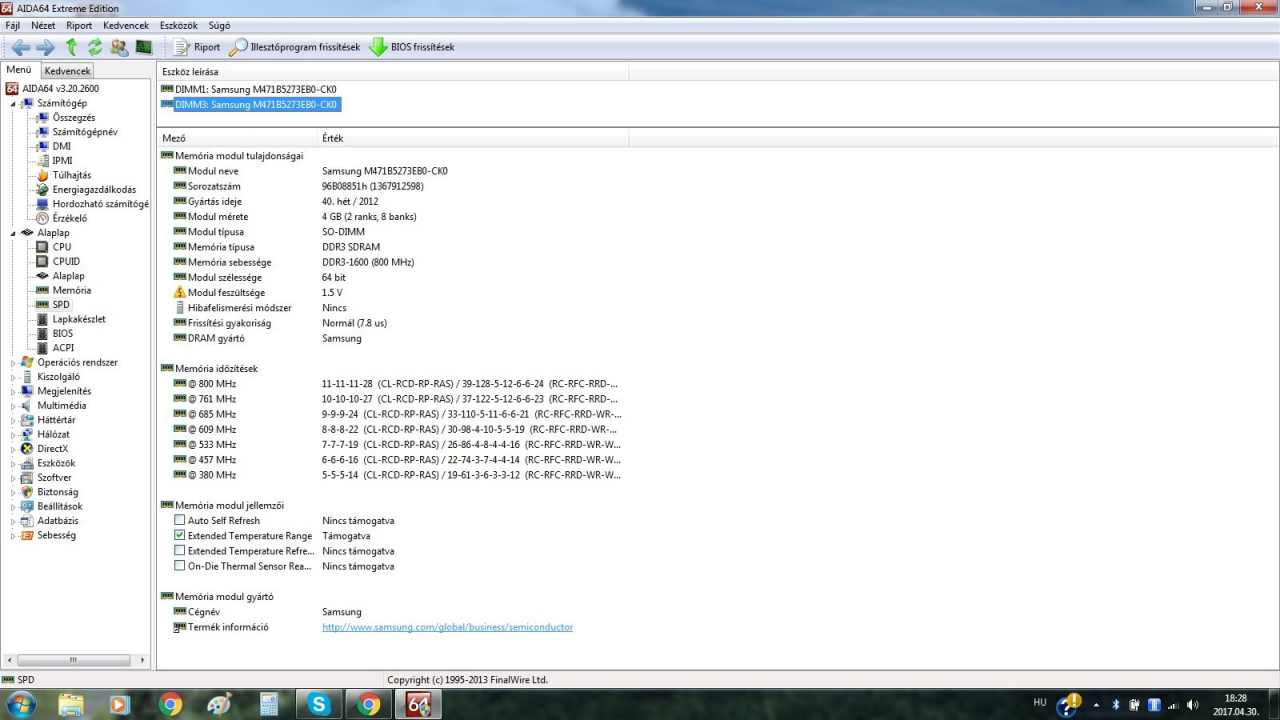Expand the Megjelenítés node

tap(14, 391)
